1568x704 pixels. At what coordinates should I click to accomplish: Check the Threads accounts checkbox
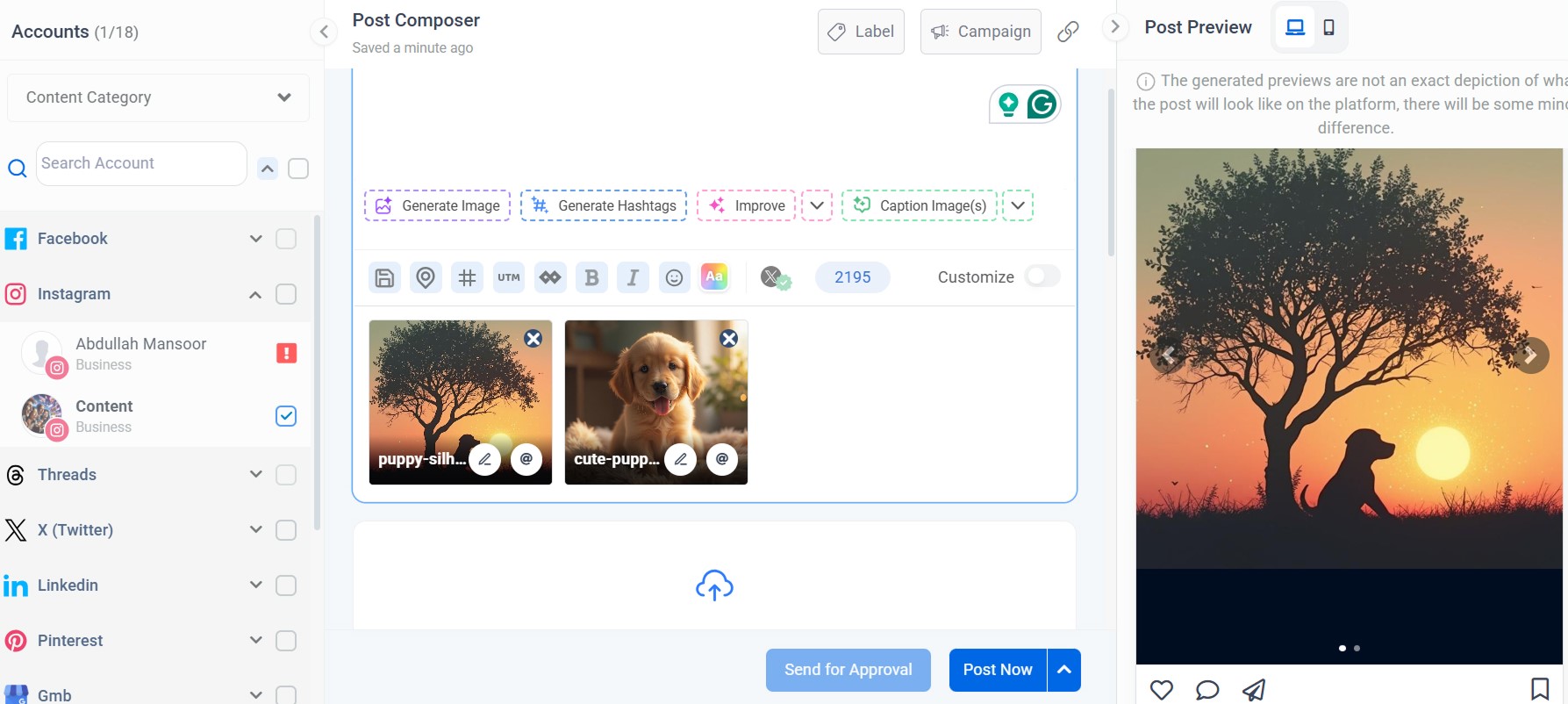(286, 475)
